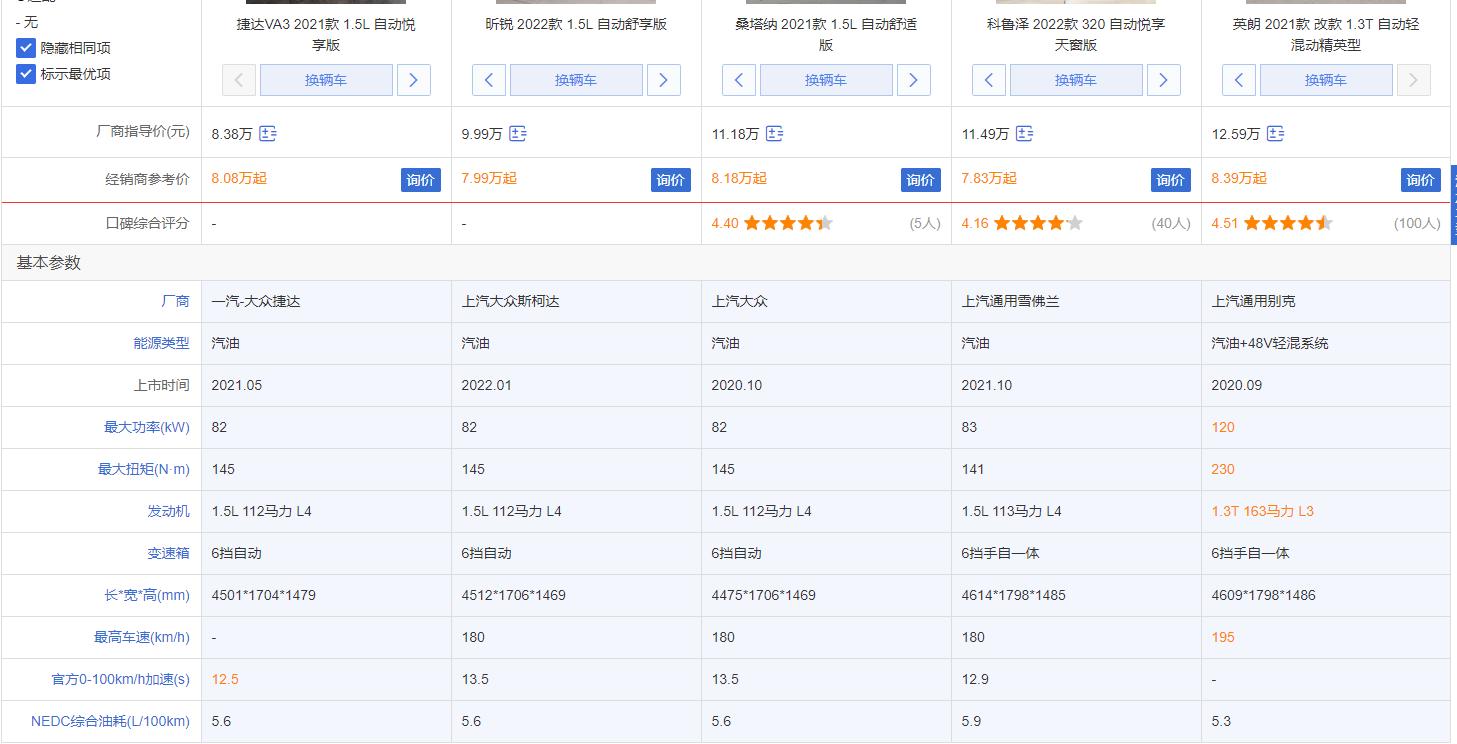
Task: Click 换辆车 for 捷达VA3
Action: (x=326, y=80)
